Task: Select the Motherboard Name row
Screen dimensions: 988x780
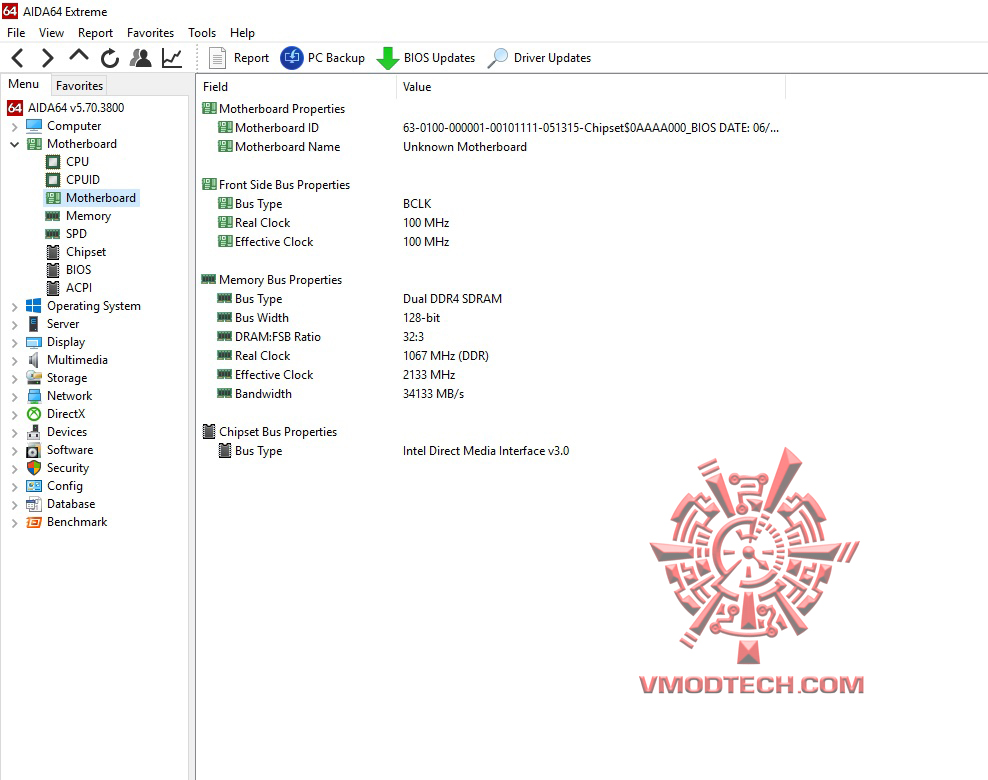Action: [491, 147]
